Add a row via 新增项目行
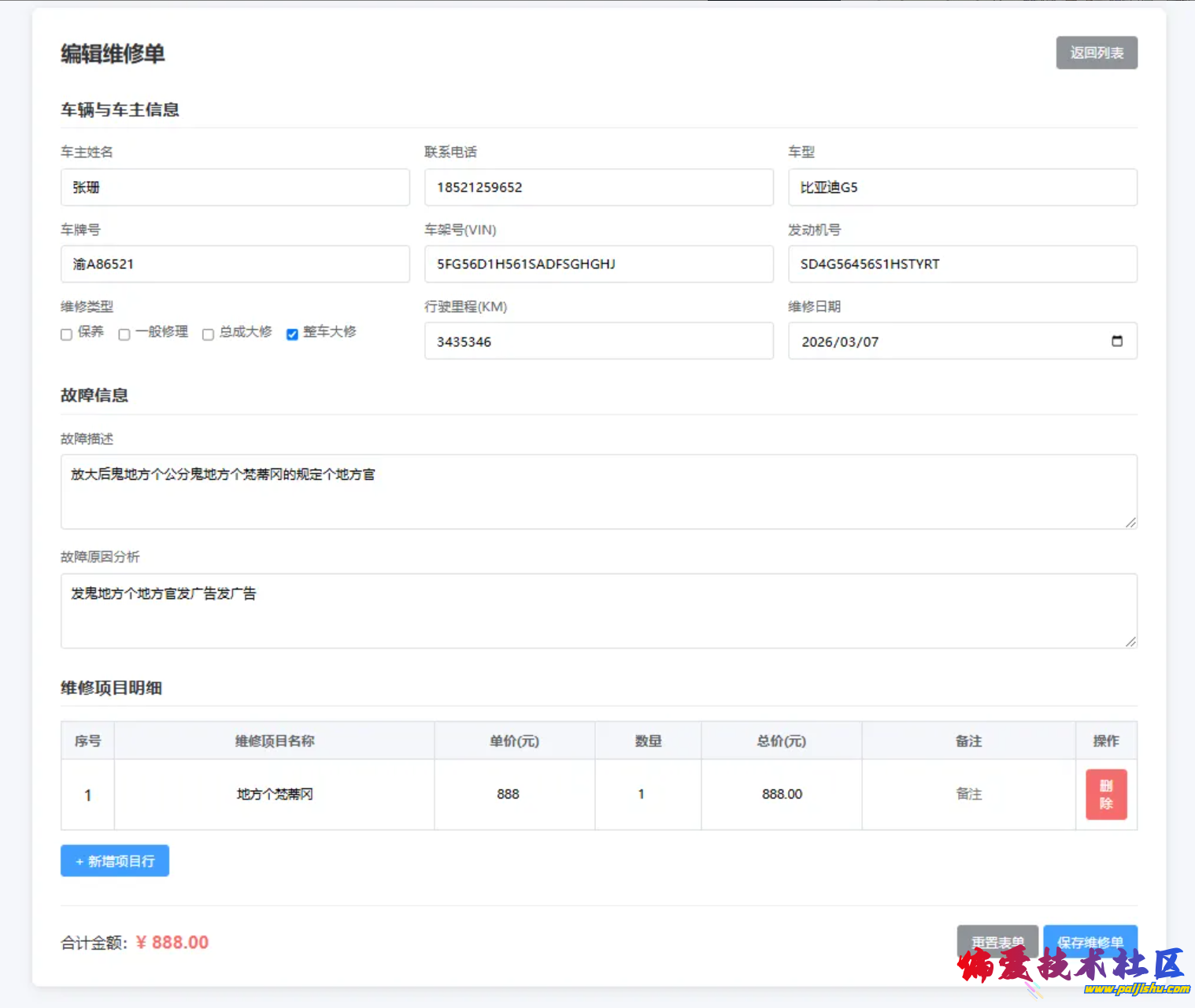The width and height of the screenshot is (1195, 1008). point(115,861)
